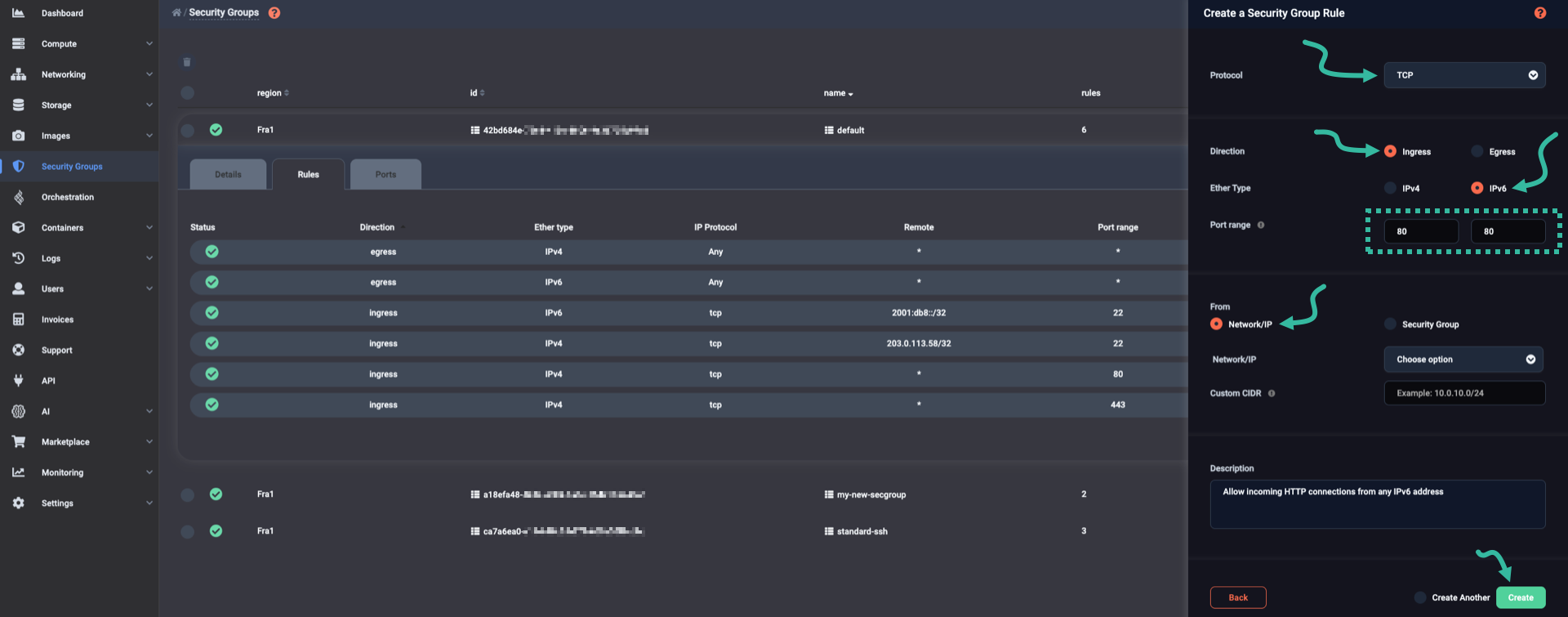Switch to the Rules tab

[x=308, y=174]
